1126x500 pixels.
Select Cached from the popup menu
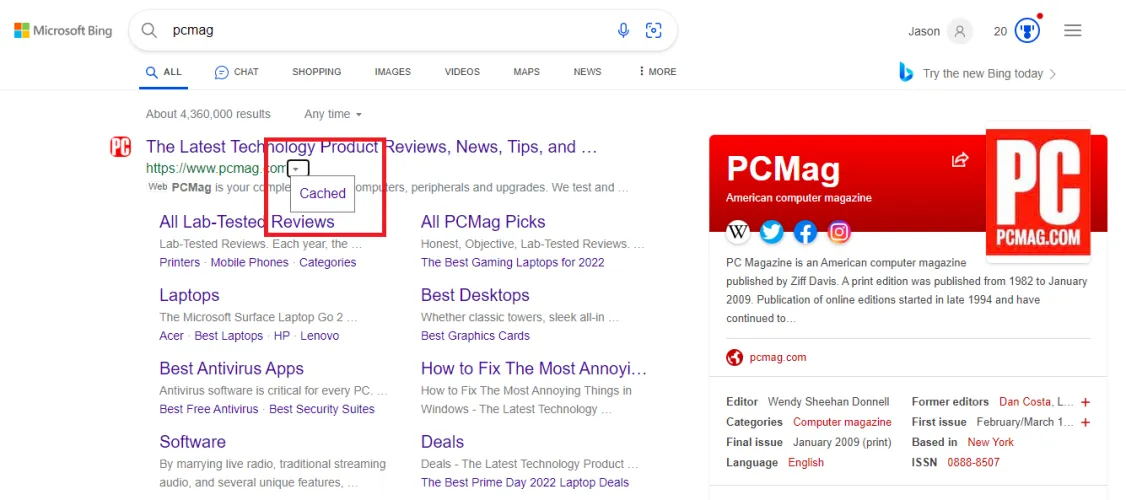pyautogui.click(x=322, y=194)
